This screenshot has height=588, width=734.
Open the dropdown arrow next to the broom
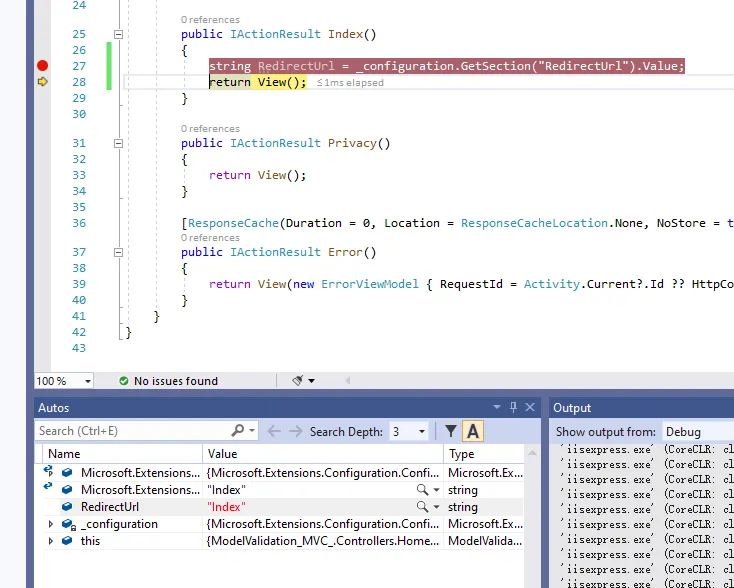[311, 381]
